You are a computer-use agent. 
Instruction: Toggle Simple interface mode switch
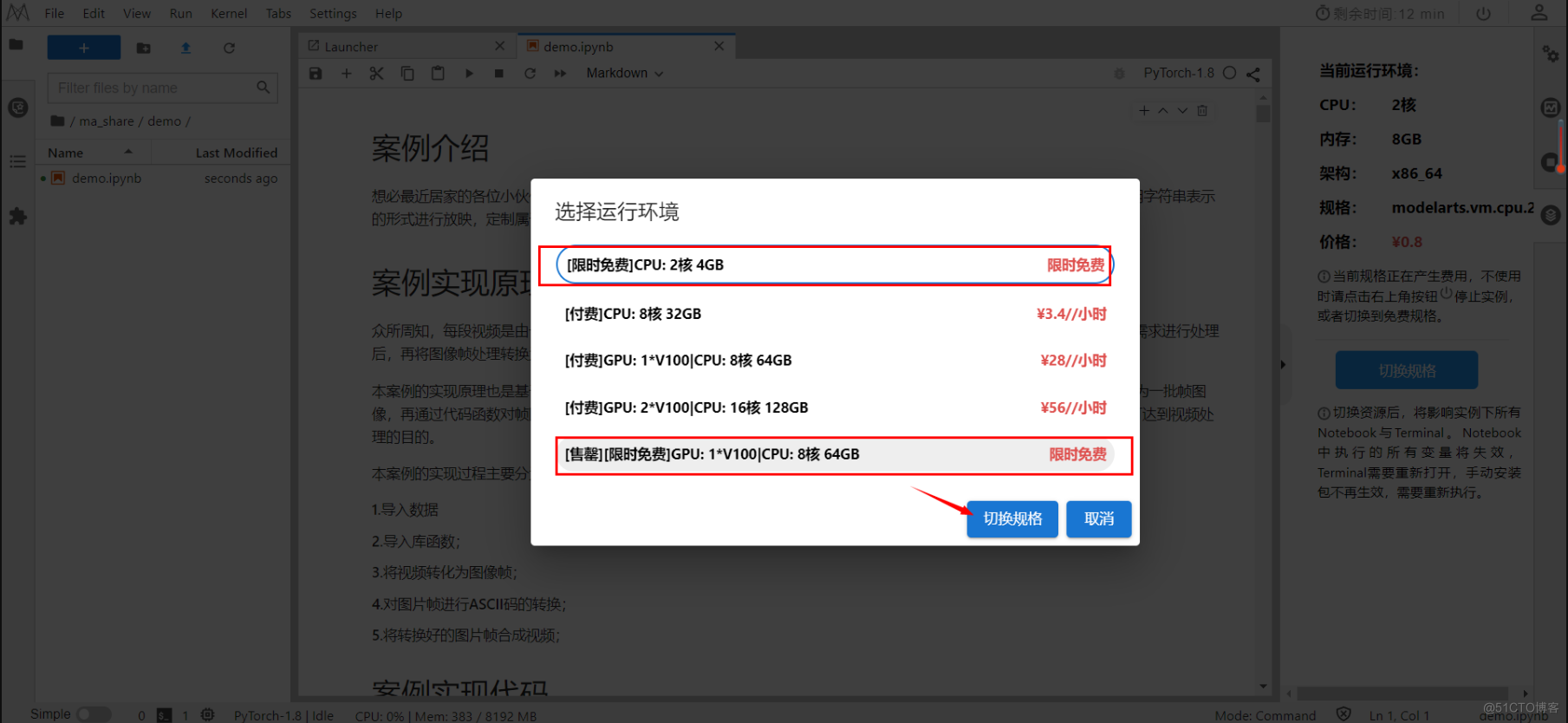pyautogui.click(x=94, y=714)
